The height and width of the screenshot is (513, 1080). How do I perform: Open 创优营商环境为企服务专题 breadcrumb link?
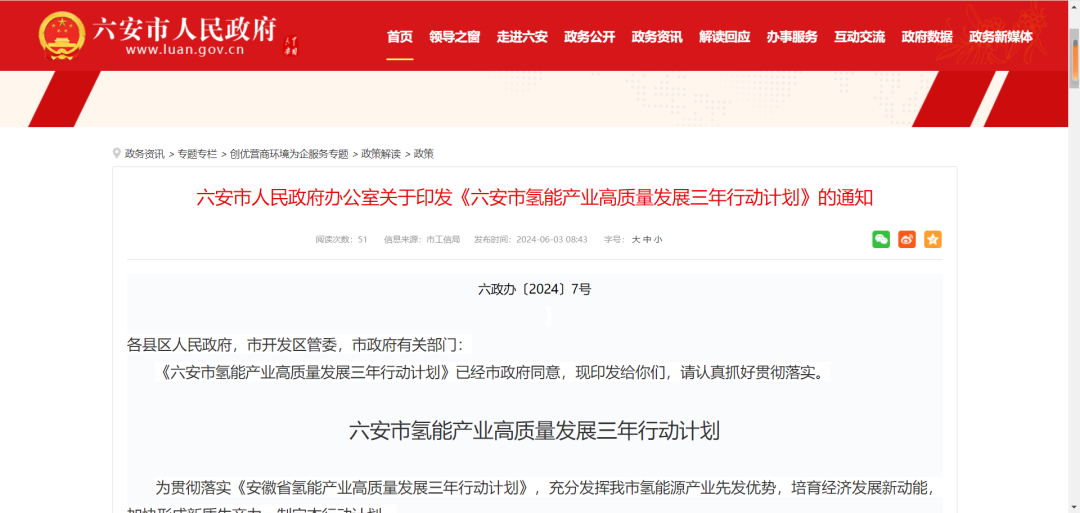pos(289,154)
